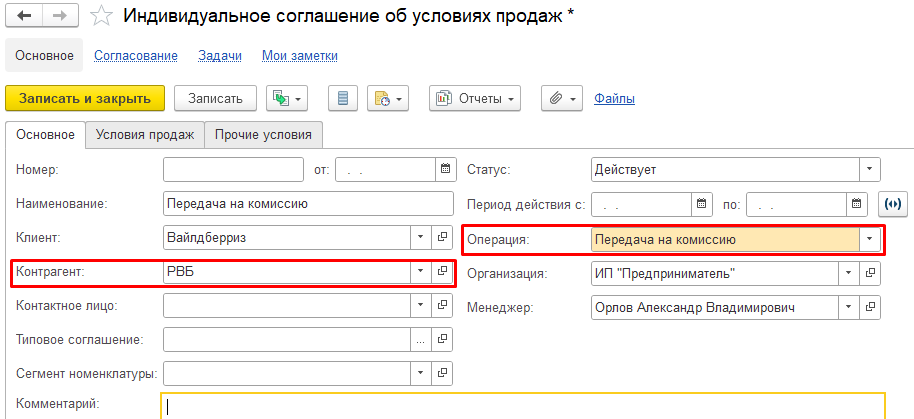The height and width of the screenshot is (419, 914).
Task: Click the period selection button beside end date
Action: (x=892, y=204)
